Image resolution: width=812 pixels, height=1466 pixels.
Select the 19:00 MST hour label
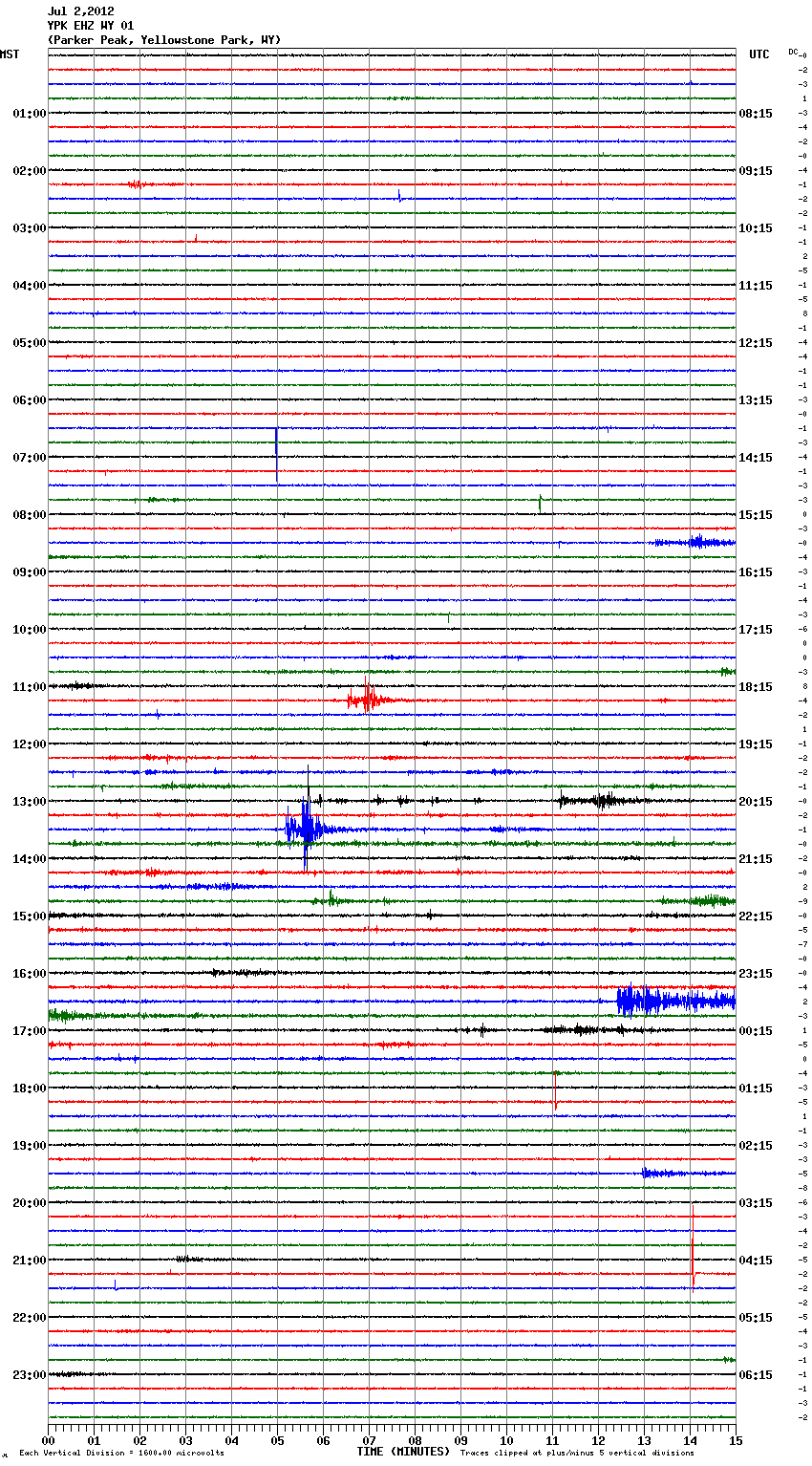[30, 1146]
